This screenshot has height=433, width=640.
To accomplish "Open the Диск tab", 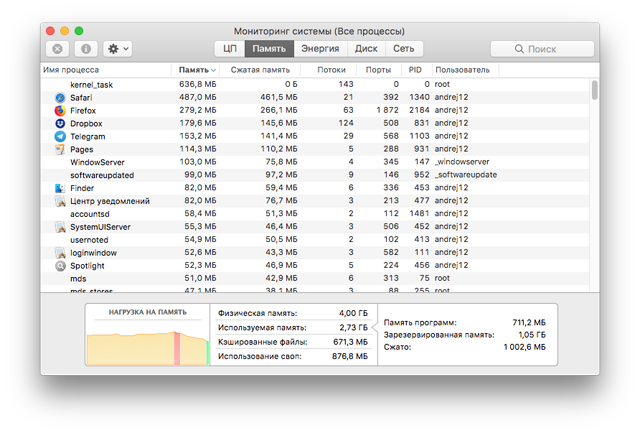I will [x=366, y=48].
